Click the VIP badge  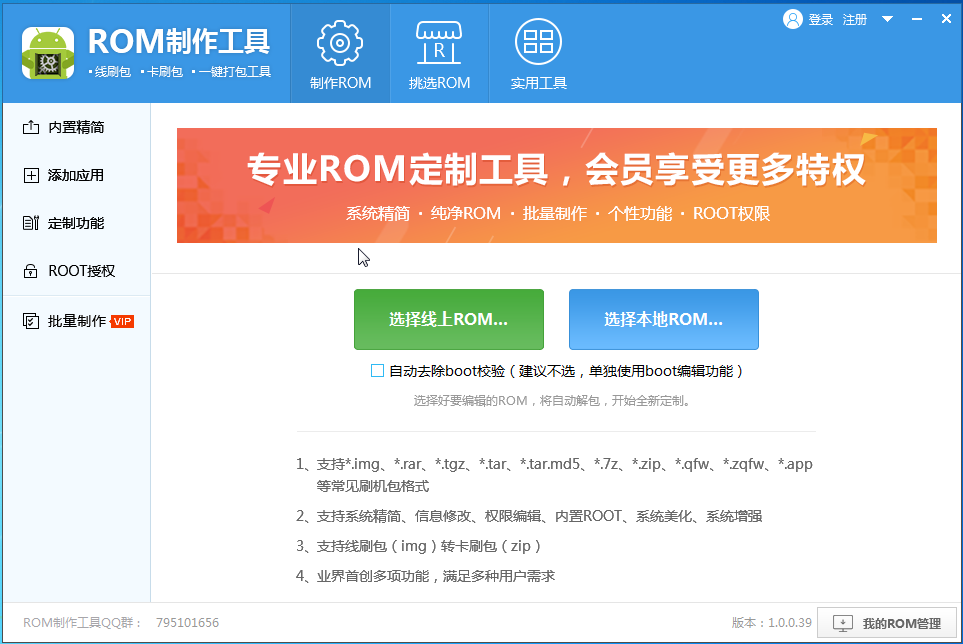tap(122, 322)
